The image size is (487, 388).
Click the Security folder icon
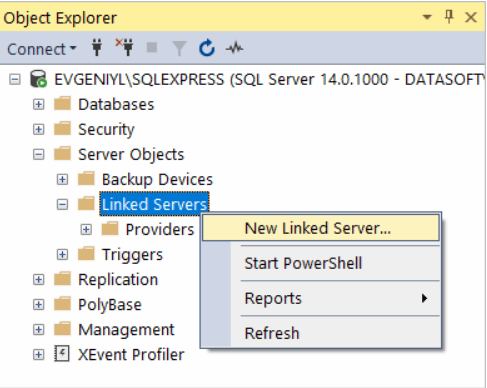coord(62,129)
